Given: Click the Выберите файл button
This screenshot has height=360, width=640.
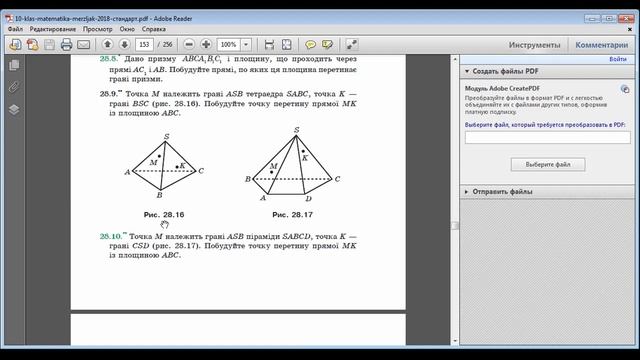Looking at the screenshot, I should [x=548, y=164].
